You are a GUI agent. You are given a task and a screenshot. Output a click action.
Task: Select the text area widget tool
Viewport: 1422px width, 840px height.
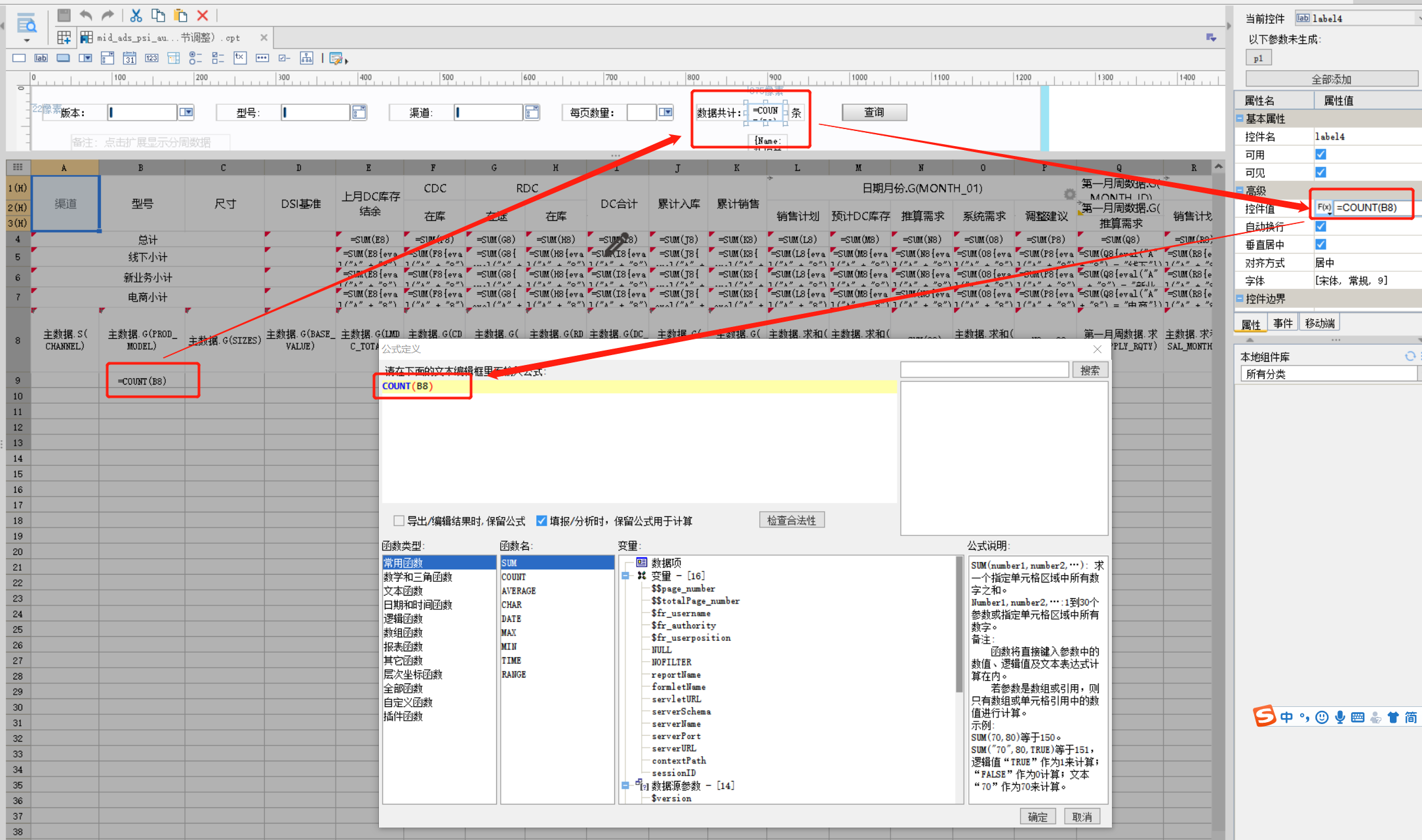240,58
